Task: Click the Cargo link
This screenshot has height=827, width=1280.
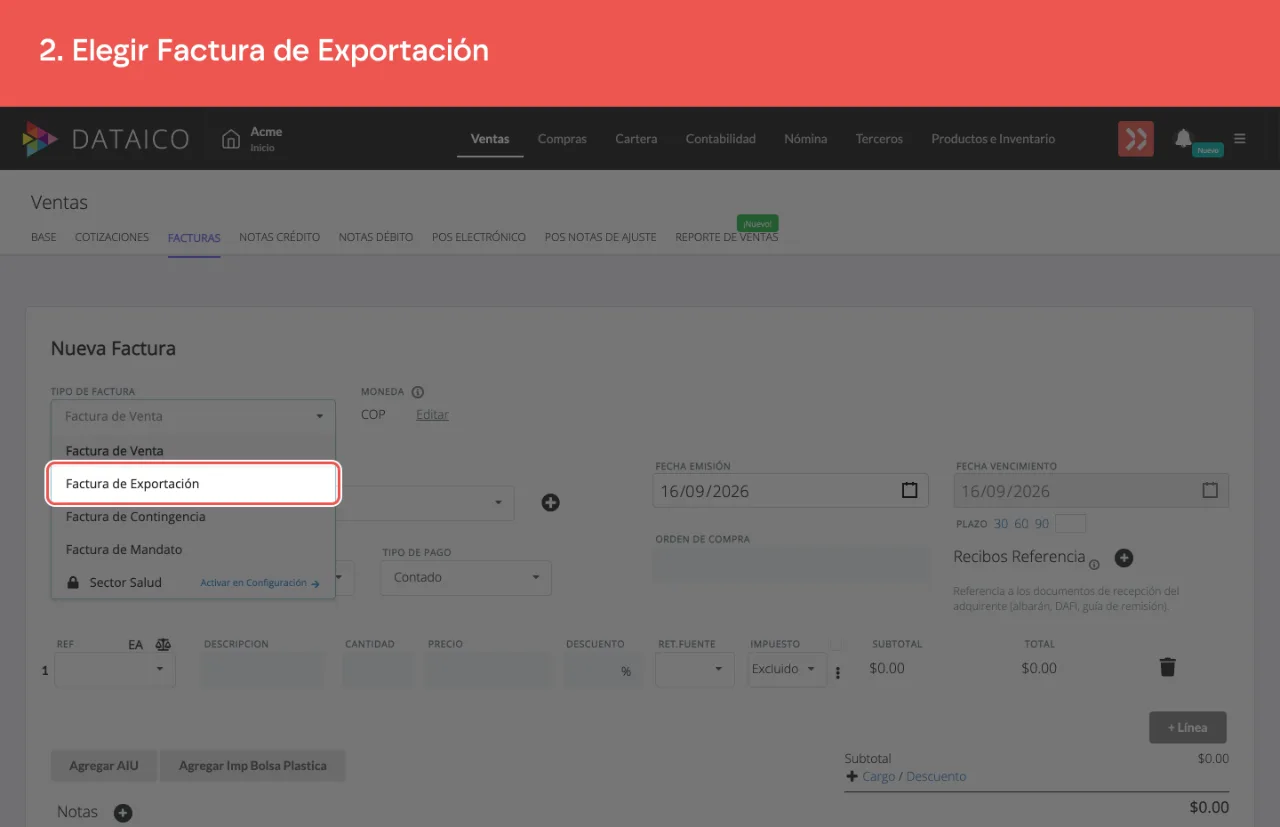Action: pyautogui.click(x=879, y=777)
